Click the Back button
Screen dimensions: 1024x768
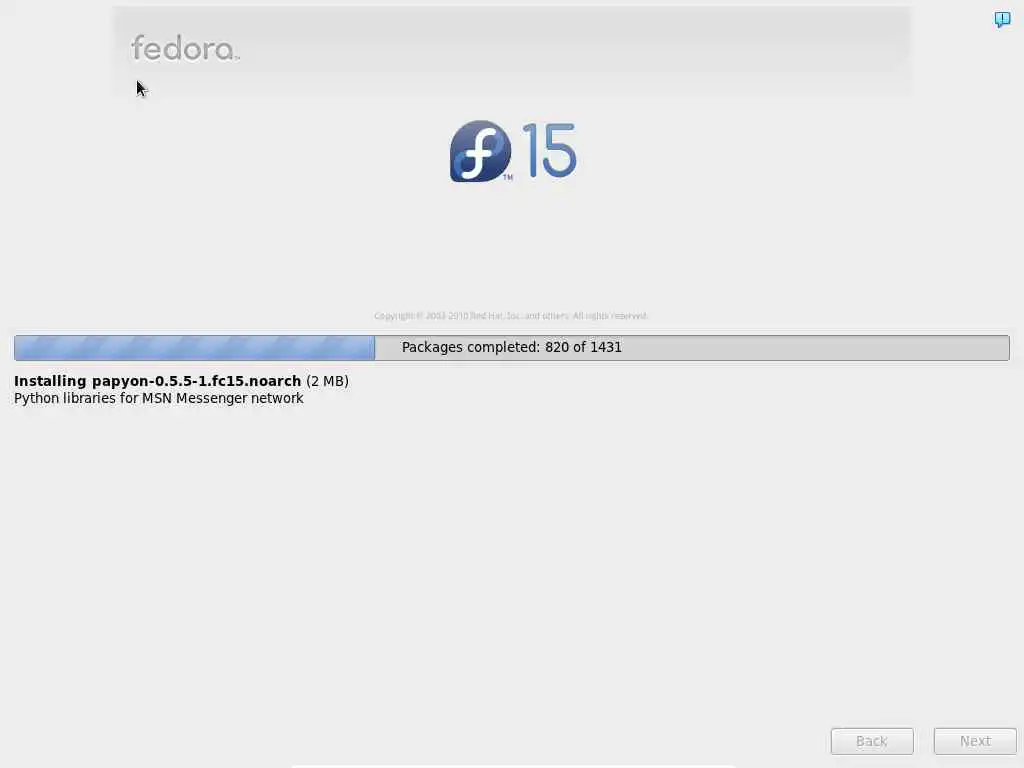[x=872, y=741]
